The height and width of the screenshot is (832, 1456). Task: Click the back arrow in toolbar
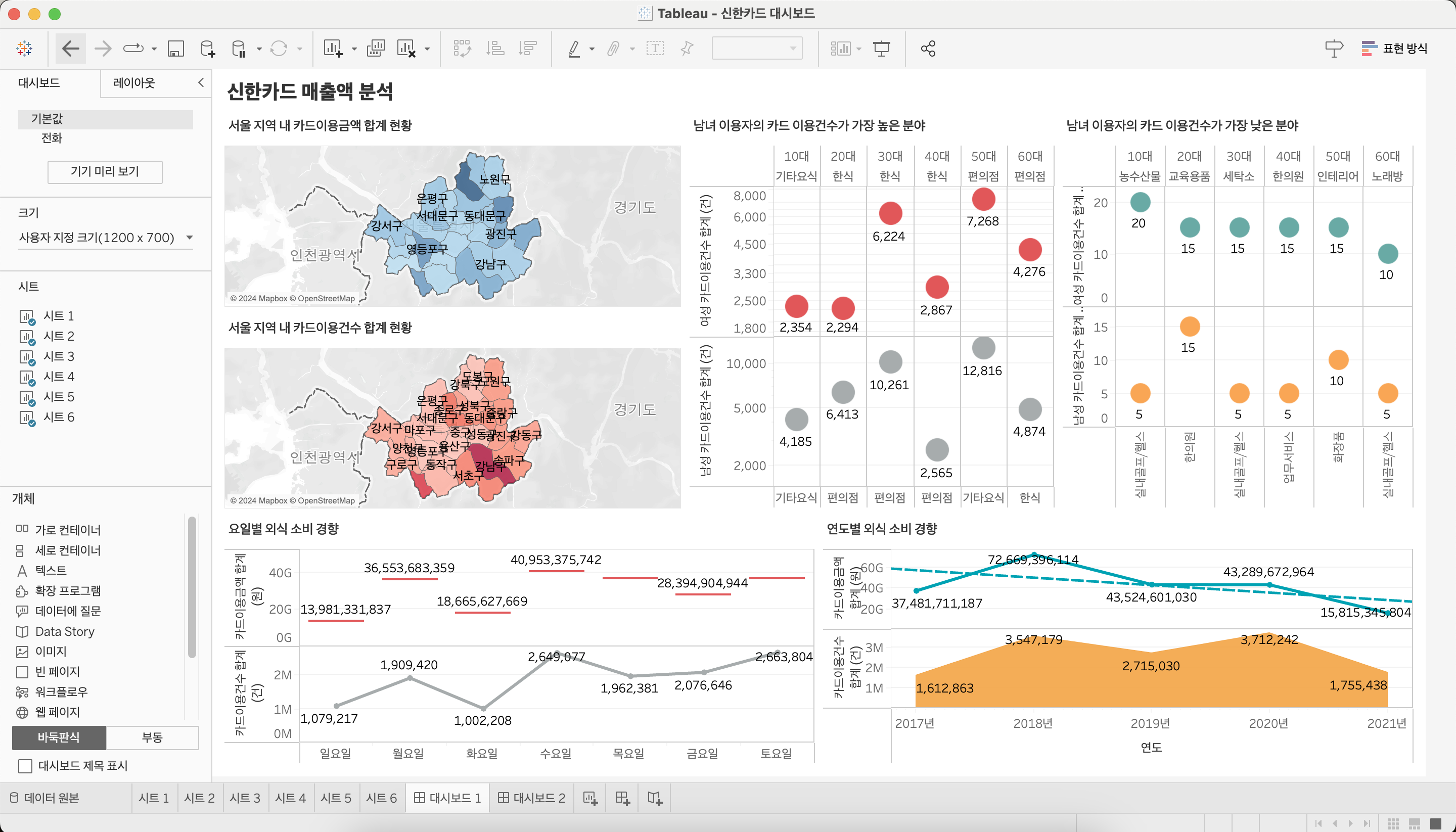pyautogui.click(x=70, y=49)
